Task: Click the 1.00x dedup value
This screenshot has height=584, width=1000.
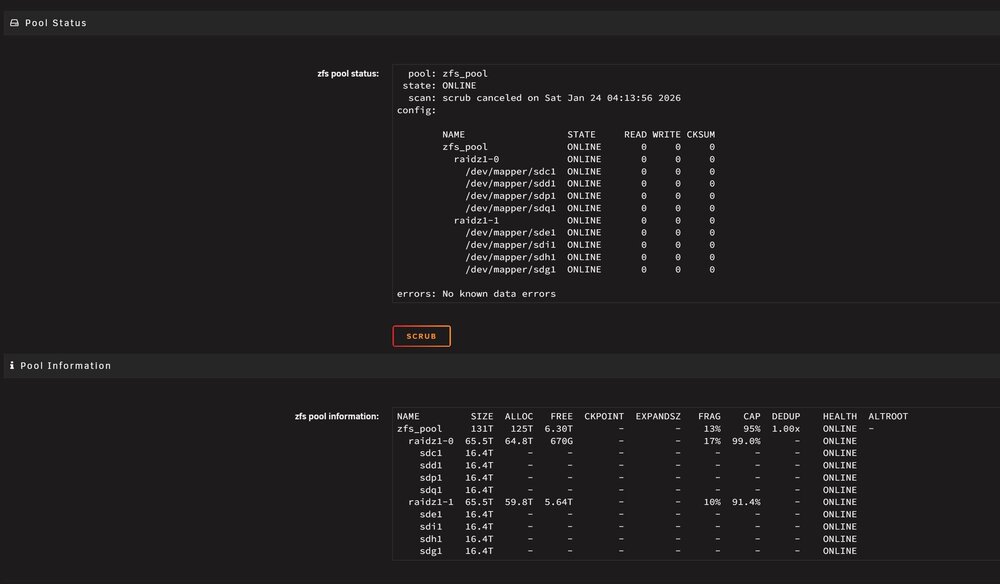Action: click(786, 429)
